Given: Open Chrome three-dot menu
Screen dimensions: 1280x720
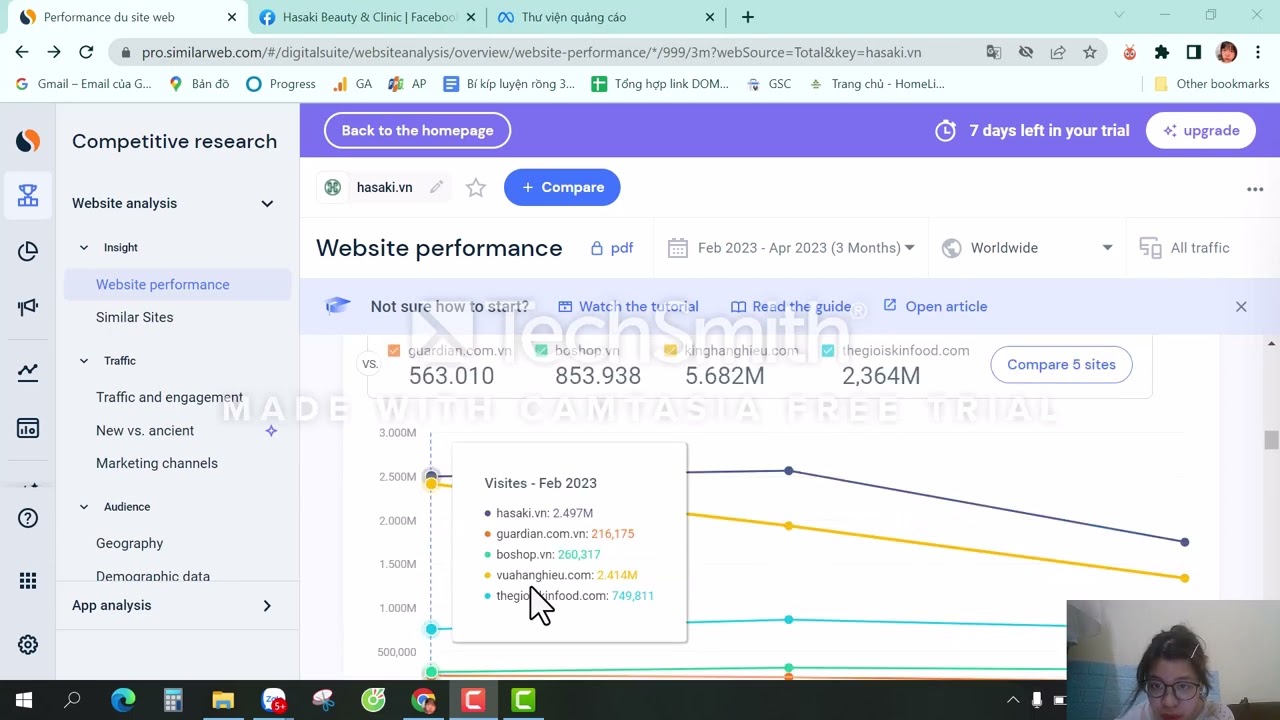Looking at the screenshot, I should click(1260, 52).
